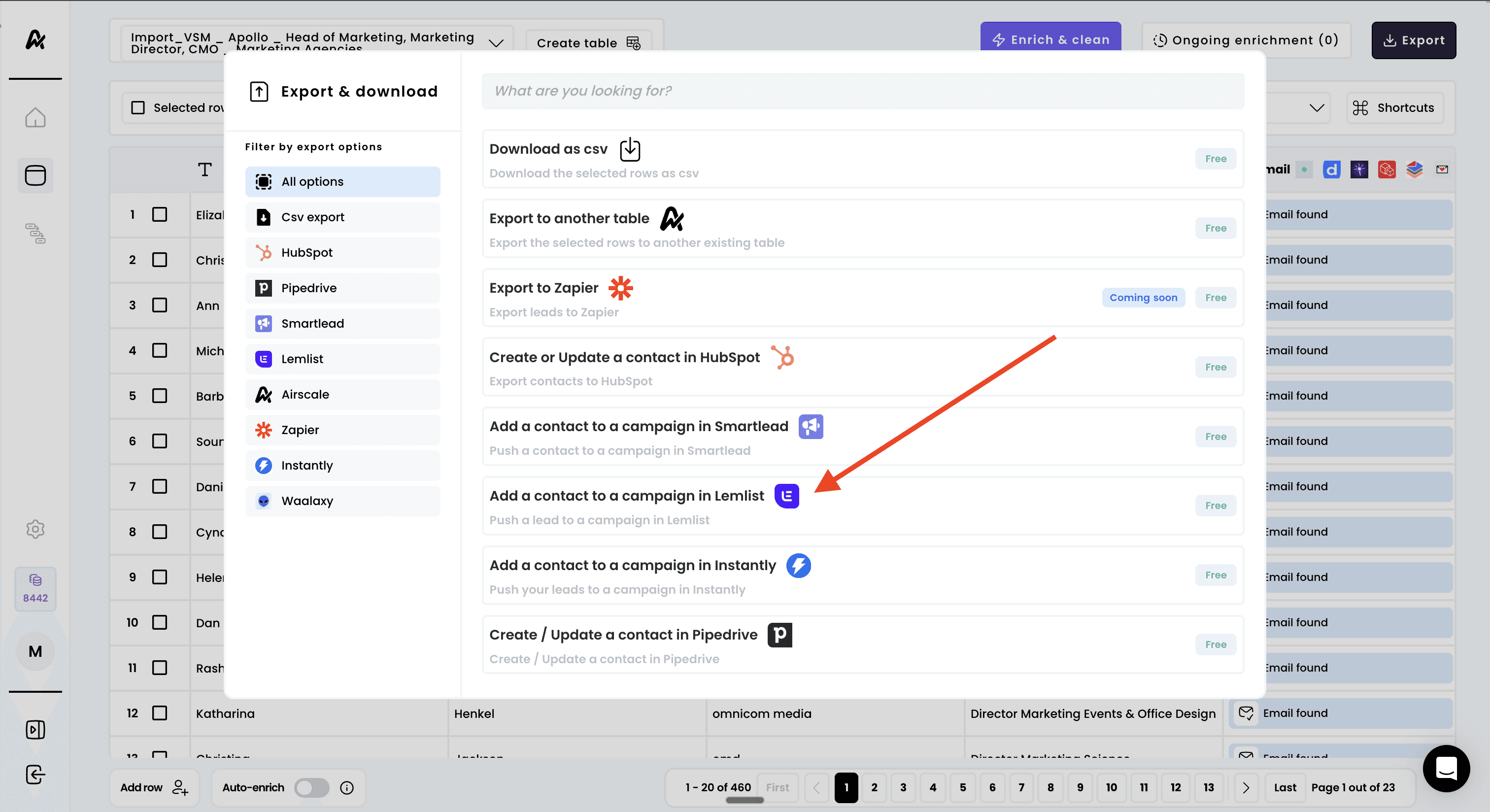This screenshot has width=1490, height=812.
Task: Open the chat support bubble
Action: 1446,769
